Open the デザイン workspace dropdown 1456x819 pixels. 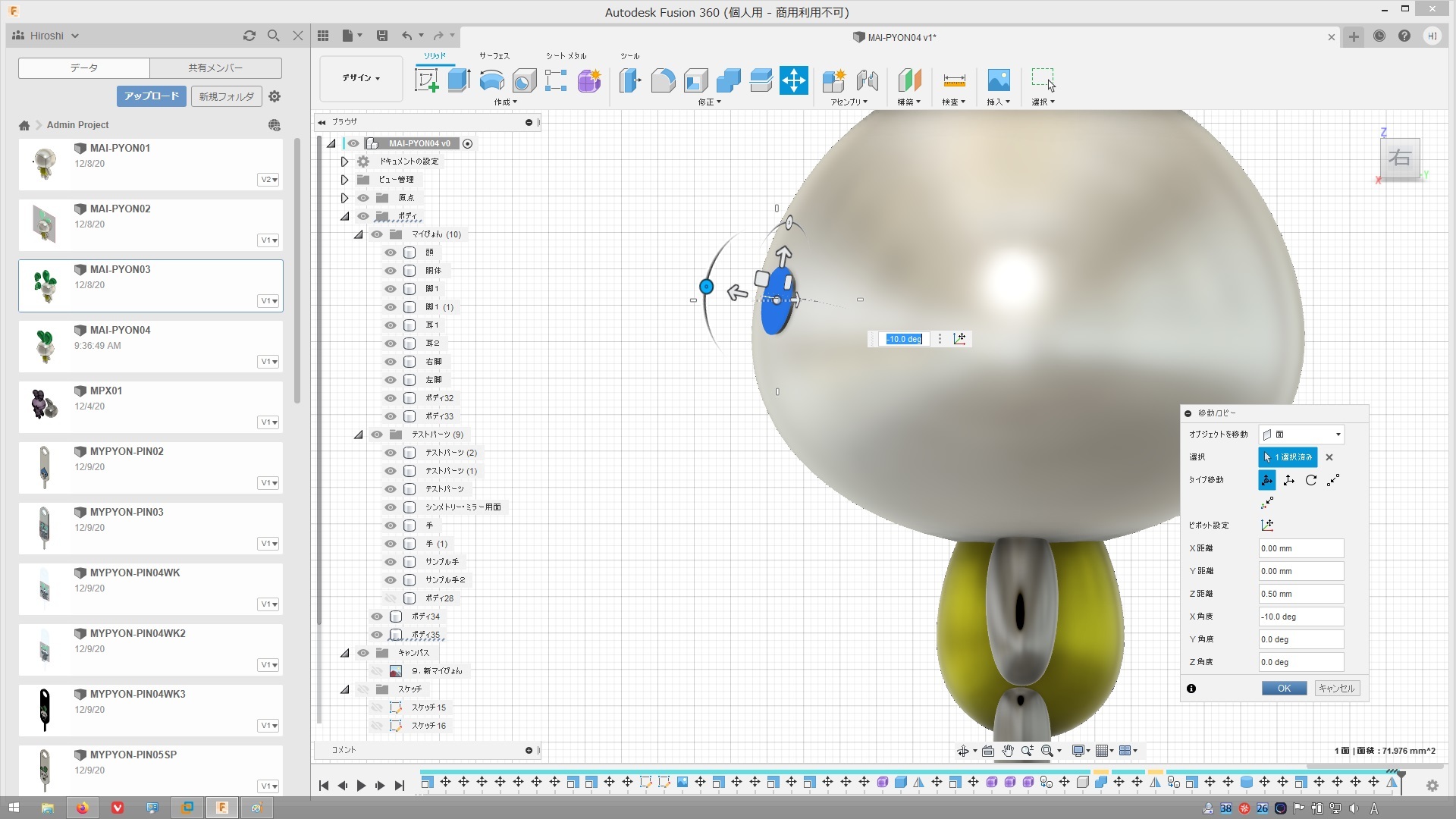click(361, 78)
